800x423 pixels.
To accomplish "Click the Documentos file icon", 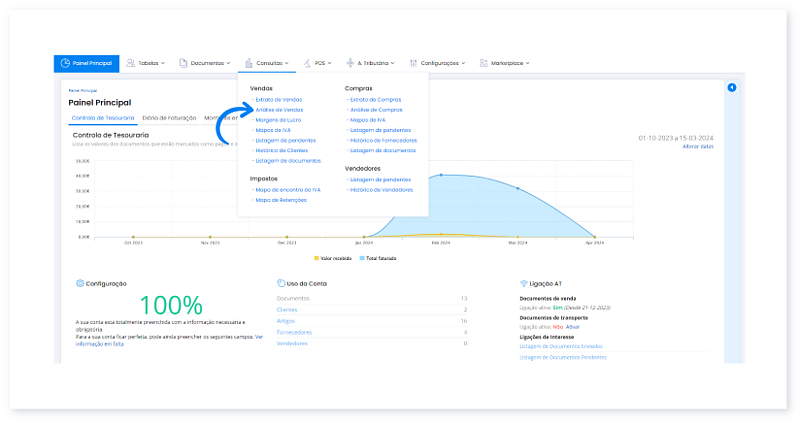I will point(183,63).
